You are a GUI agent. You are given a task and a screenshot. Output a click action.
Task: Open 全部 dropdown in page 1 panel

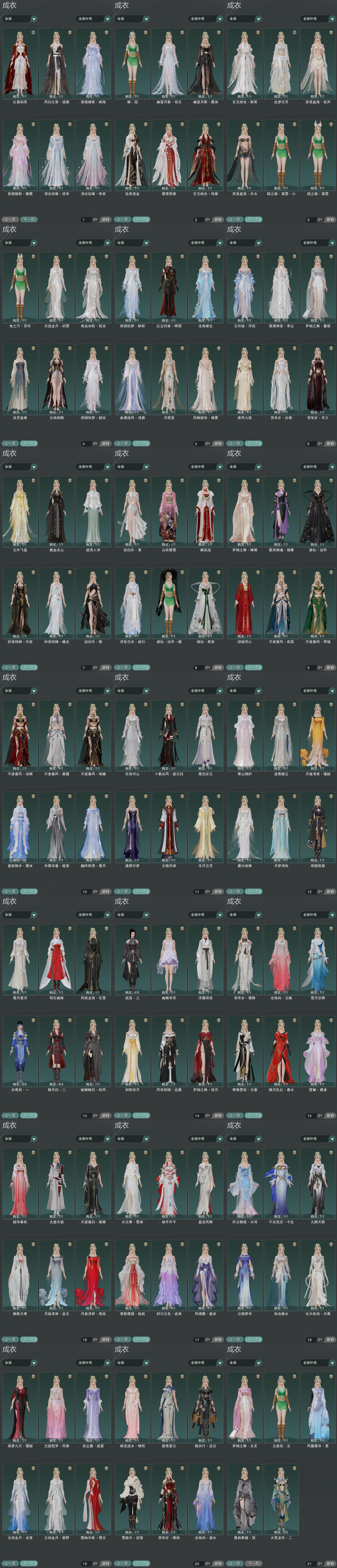tap(20, 19)
